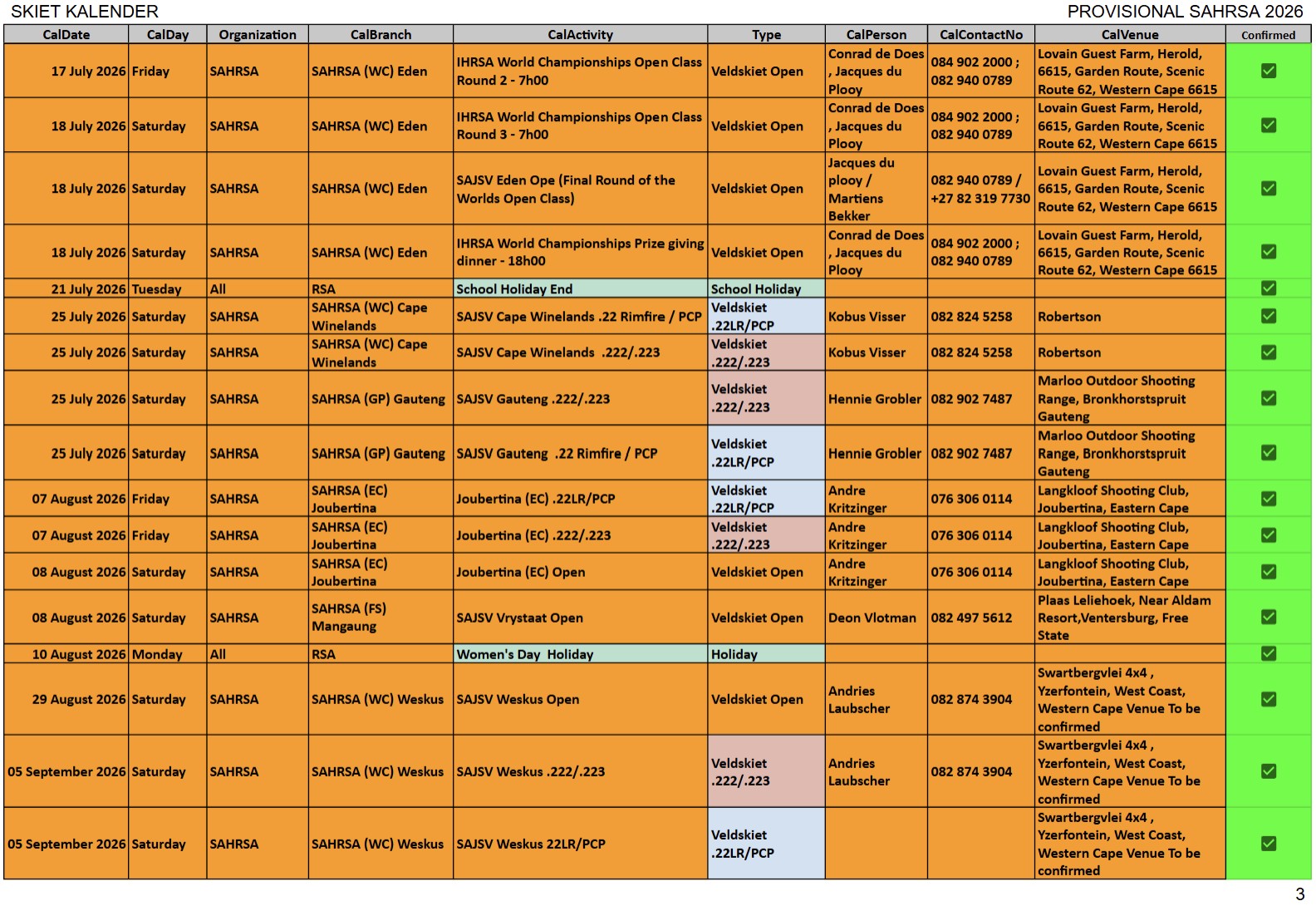Image resolution: width=1316 pixels, height=906 pixels.
Task: Click the green Women's Day Holiday activity cell
Action: pos(580,654)
